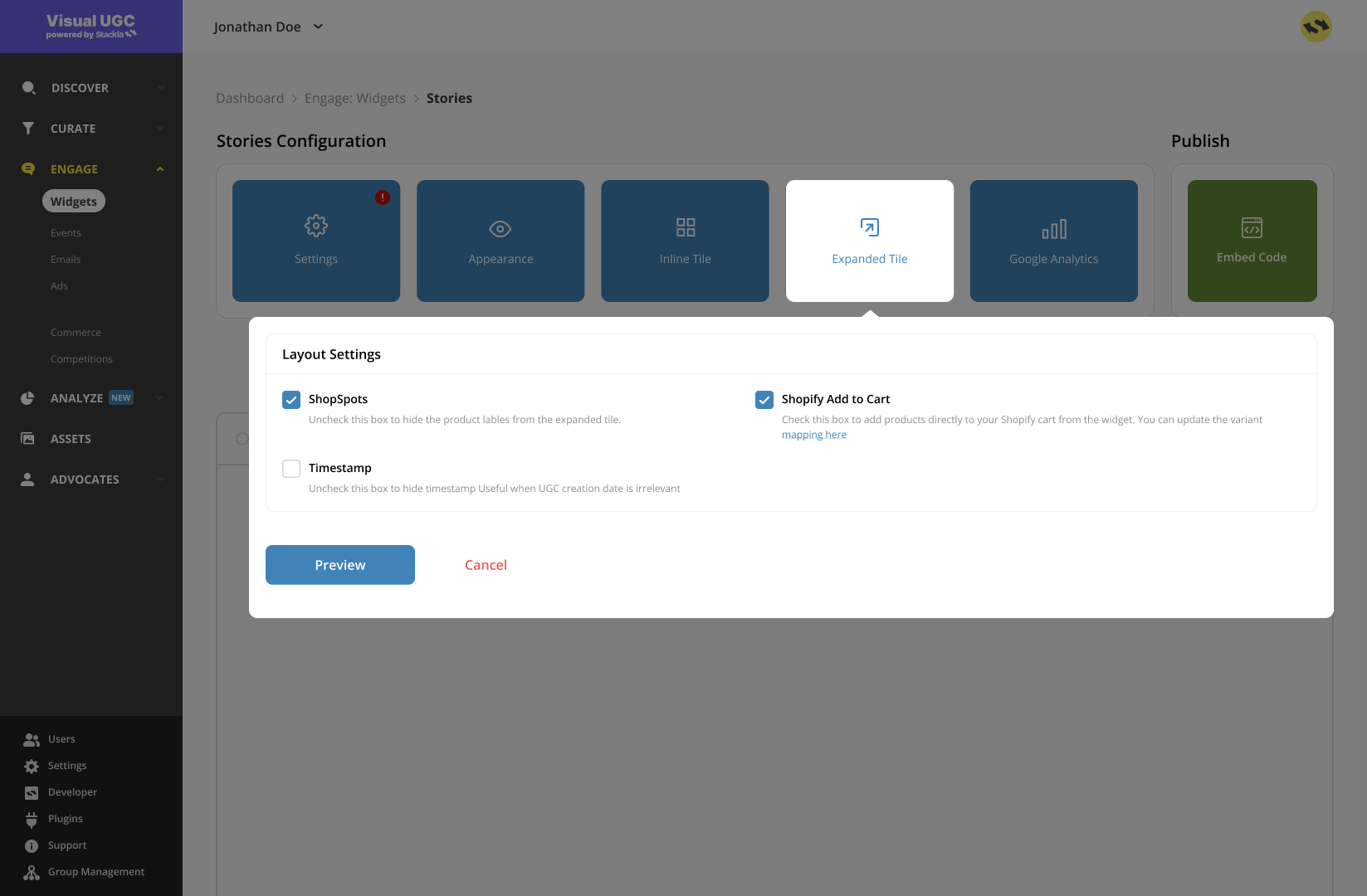Click the Google Analytics chart icon

[1053, 229]
